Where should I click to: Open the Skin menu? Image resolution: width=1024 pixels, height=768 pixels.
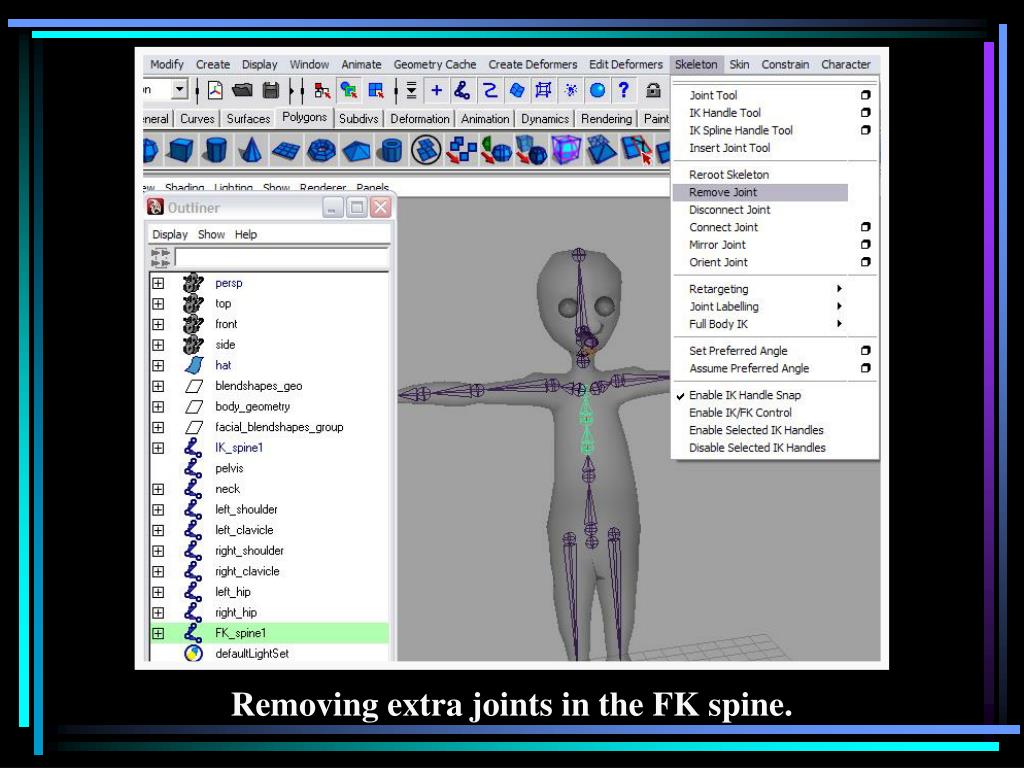tap(739, 65)
